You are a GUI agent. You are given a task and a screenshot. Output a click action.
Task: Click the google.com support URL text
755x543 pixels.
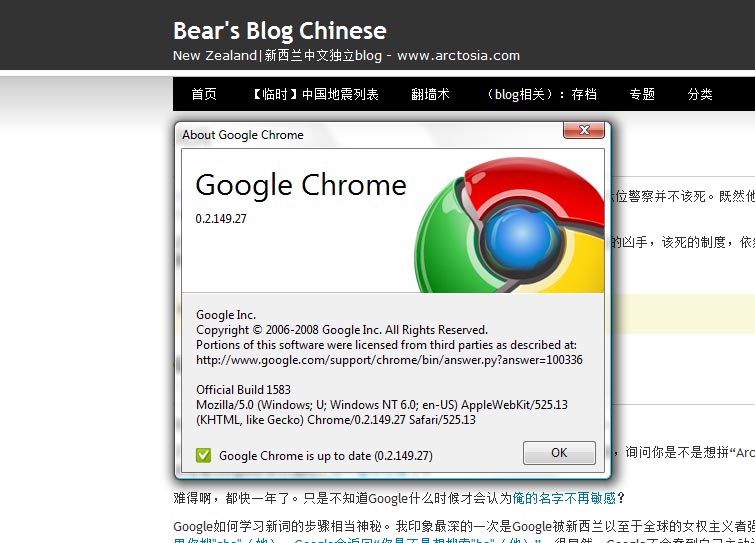pyautogui.click(x=389, y=360)
